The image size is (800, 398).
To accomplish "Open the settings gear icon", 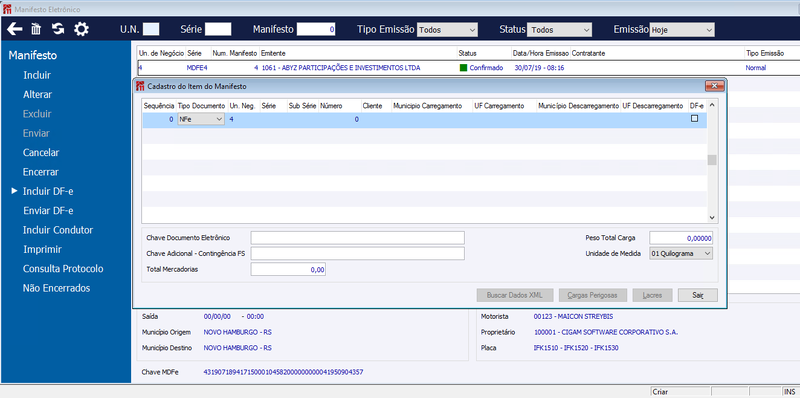I will point(81,29).
